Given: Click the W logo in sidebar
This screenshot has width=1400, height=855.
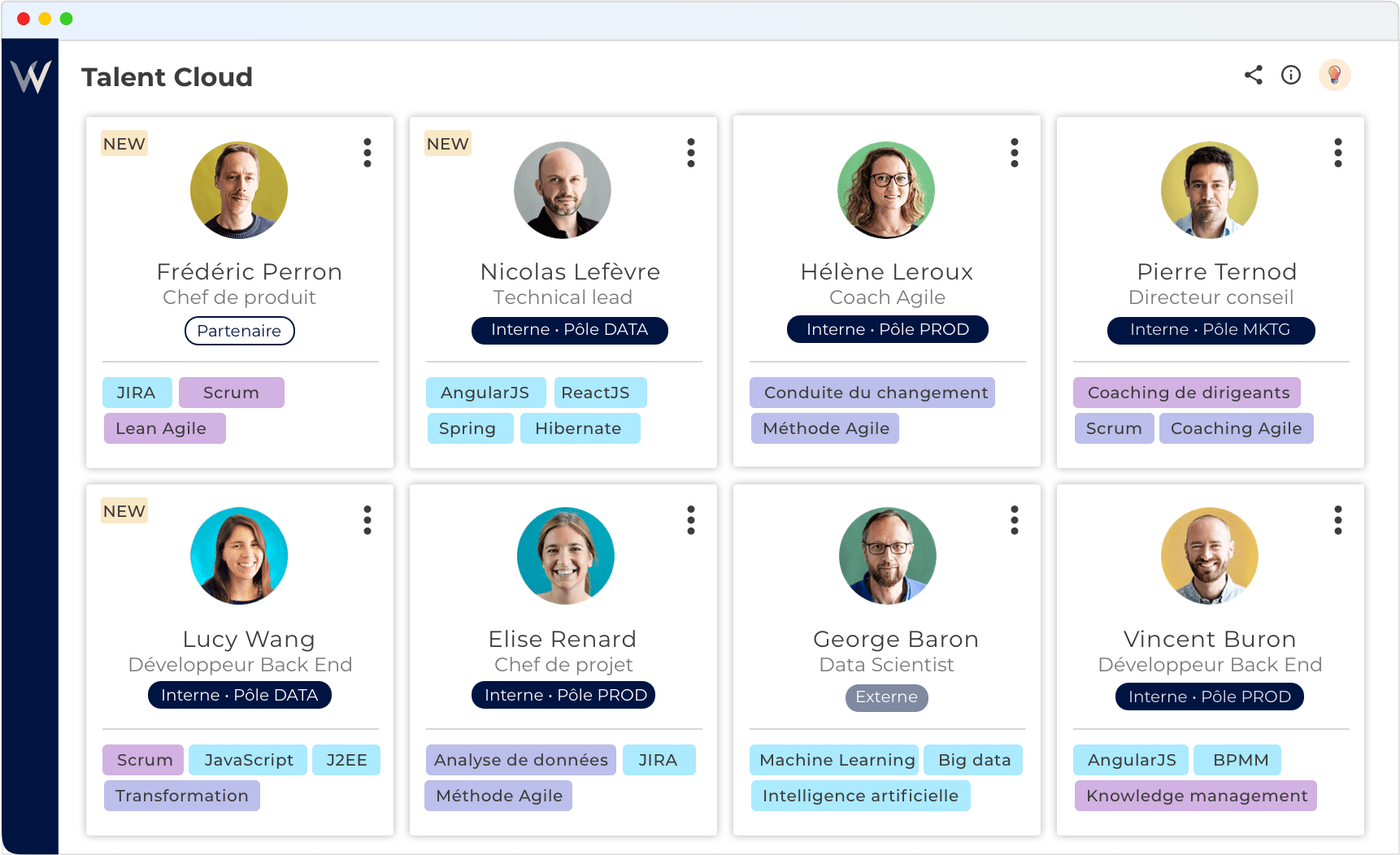Looking at the screenshot, I should tap(31, 77).
